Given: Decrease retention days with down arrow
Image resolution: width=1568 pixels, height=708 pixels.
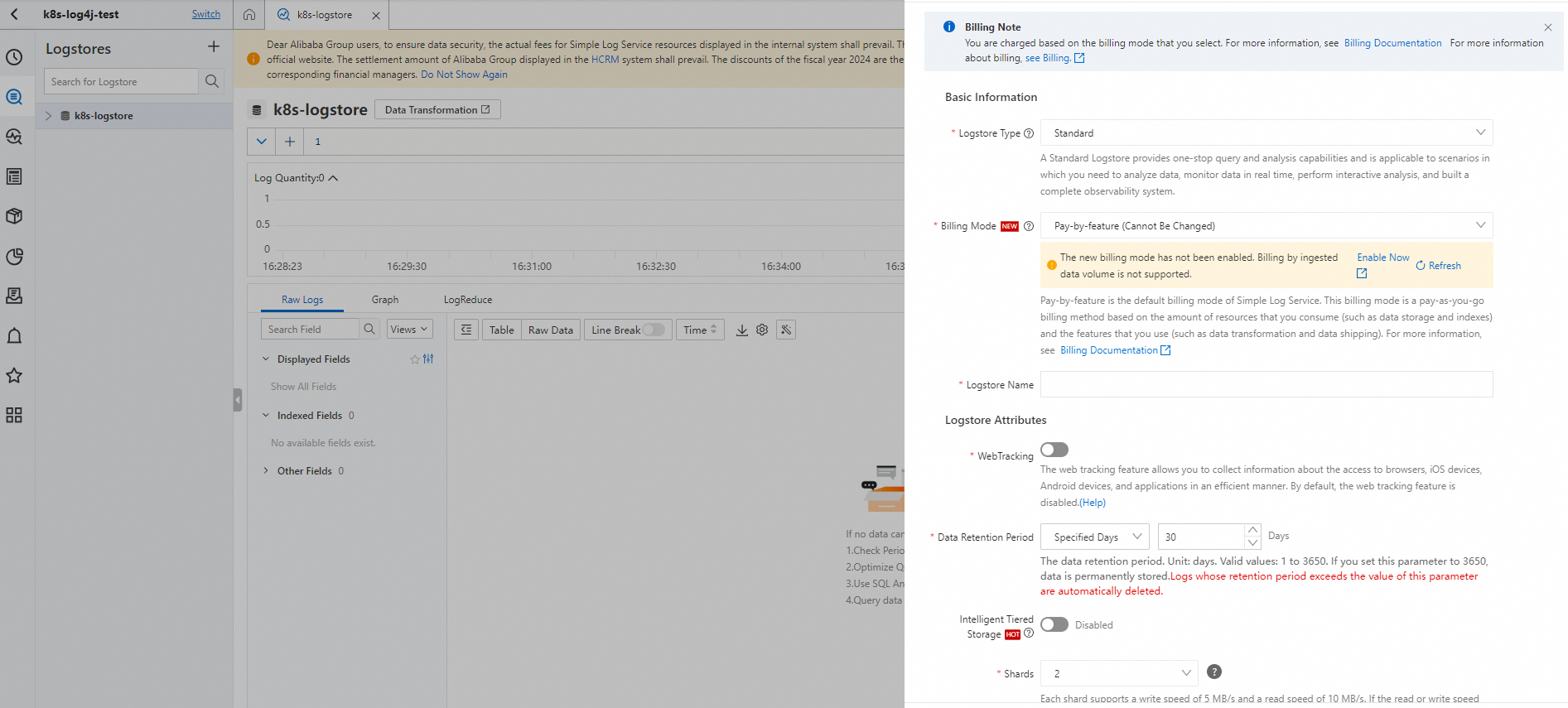Looking at the screenshot, I should [1252, 543].
